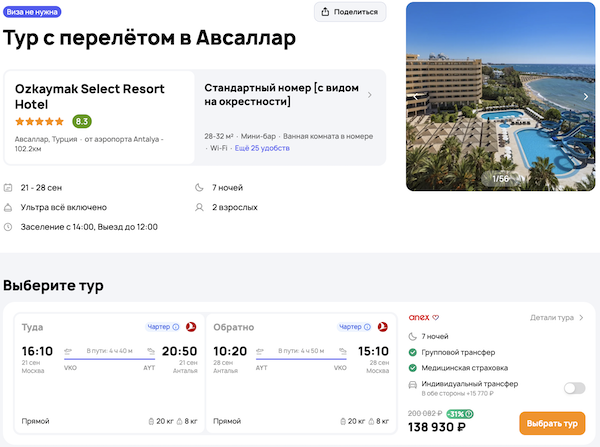This screenshot has width=600, height=447.
Task: Open Детали тура tour details
Action: (x=557, y=318)
